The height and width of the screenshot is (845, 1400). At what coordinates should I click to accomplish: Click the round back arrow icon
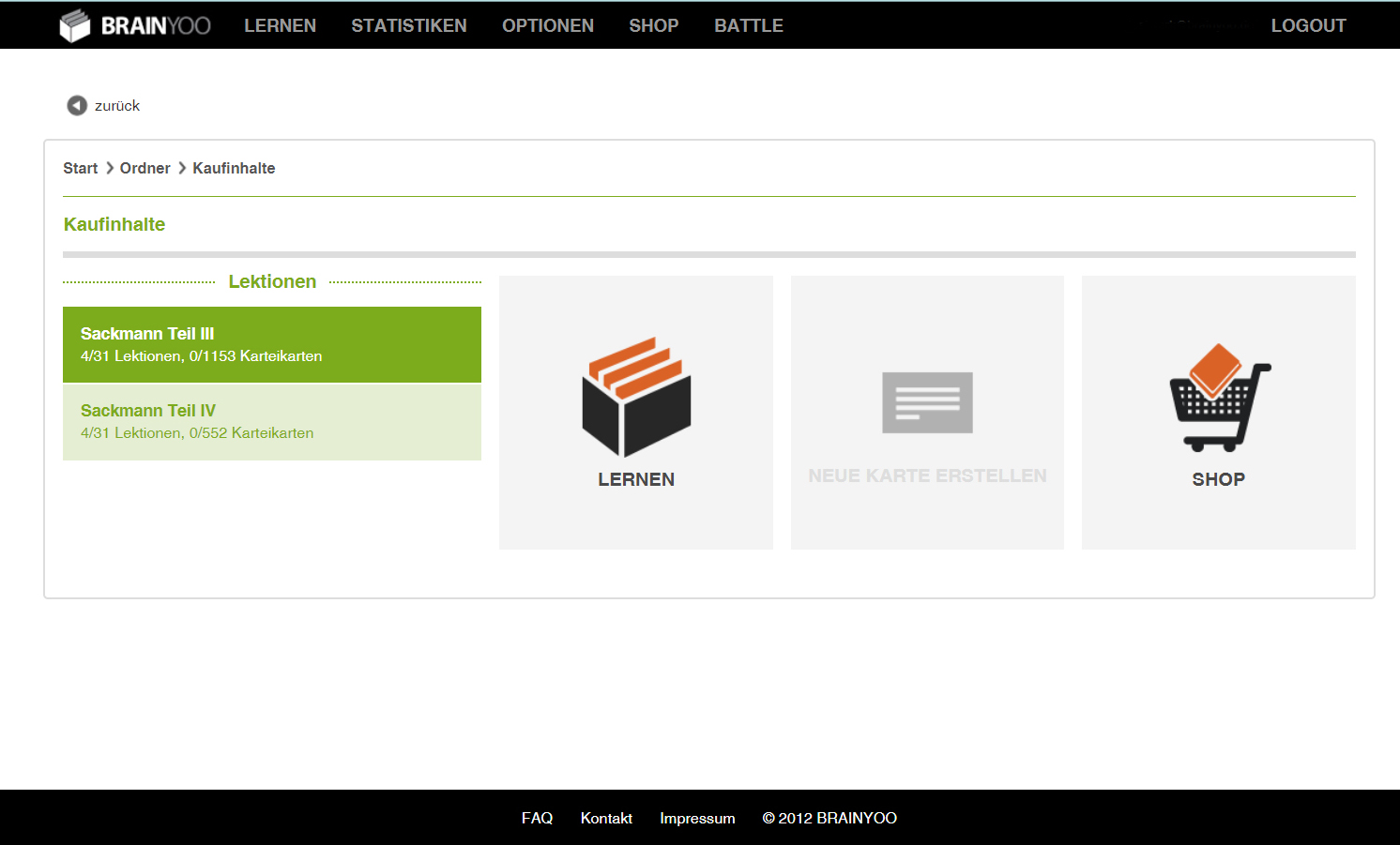point(77,106)
